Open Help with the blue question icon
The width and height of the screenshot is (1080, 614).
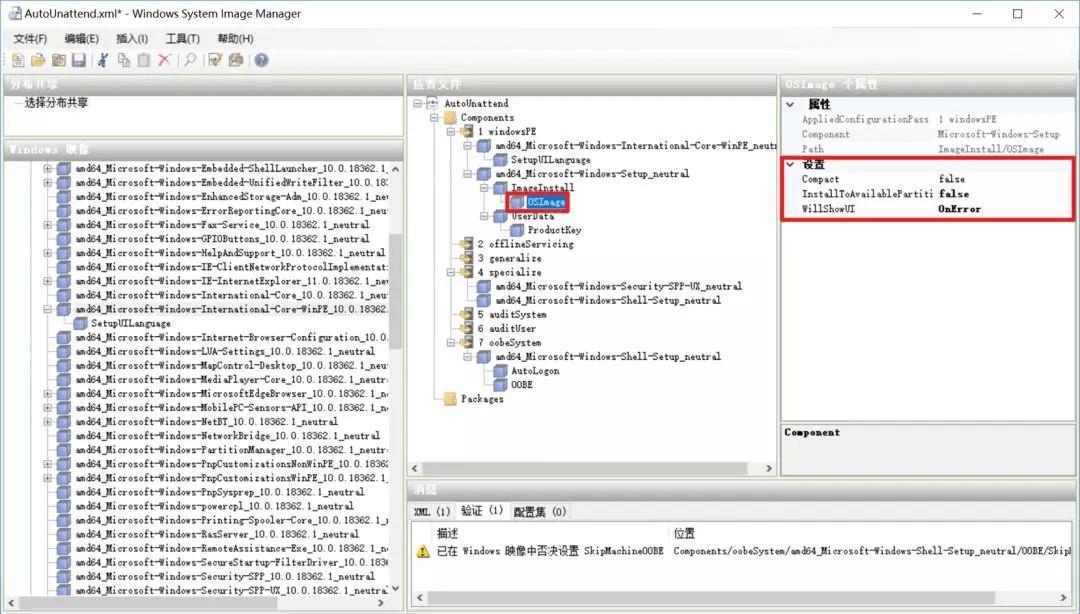pos(261,61)
